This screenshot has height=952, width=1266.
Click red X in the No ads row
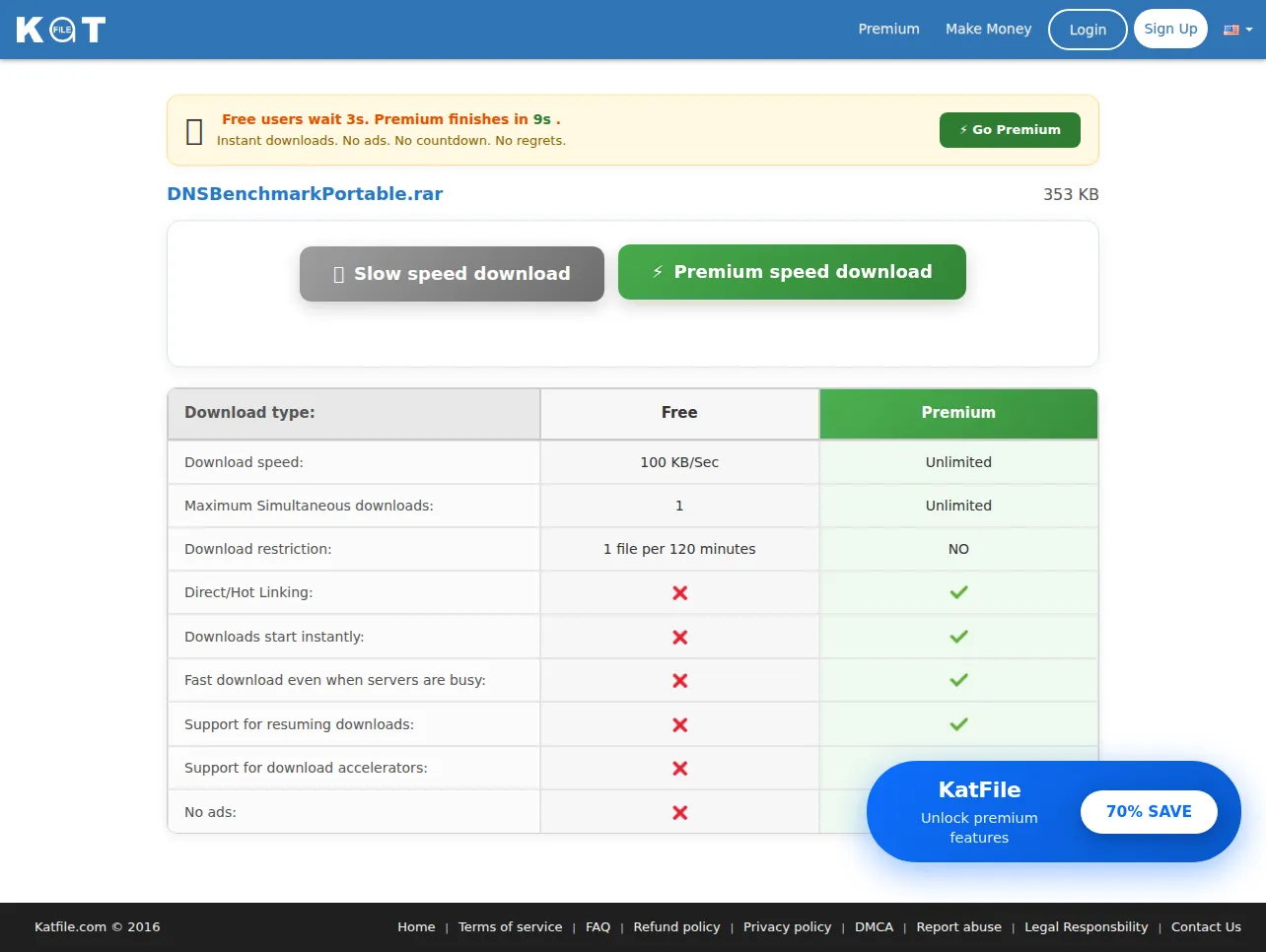(x=679, y=813)
